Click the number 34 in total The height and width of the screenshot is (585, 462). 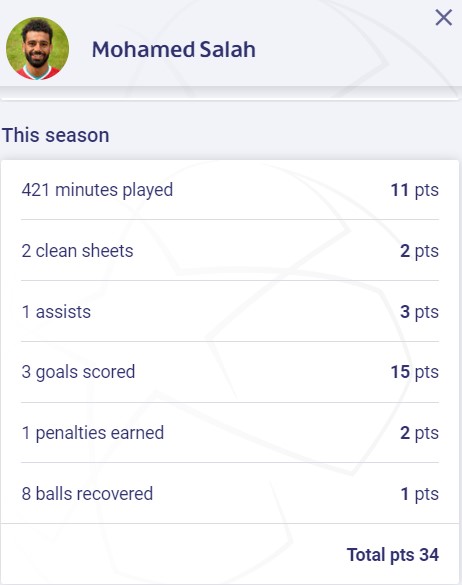click(429, 554)
